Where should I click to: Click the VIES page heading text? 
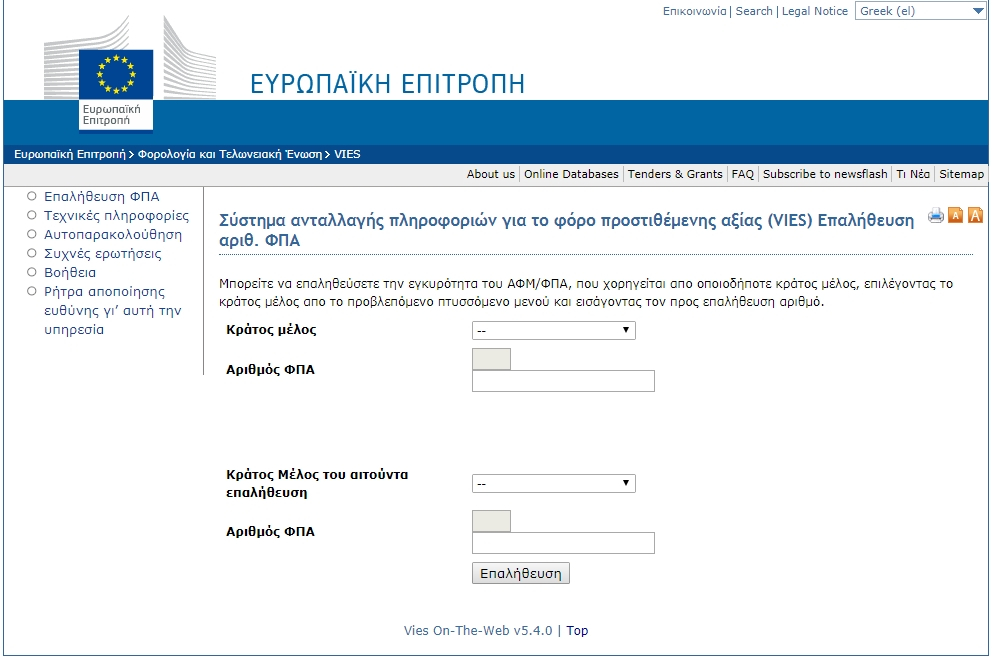coord(566,230)
